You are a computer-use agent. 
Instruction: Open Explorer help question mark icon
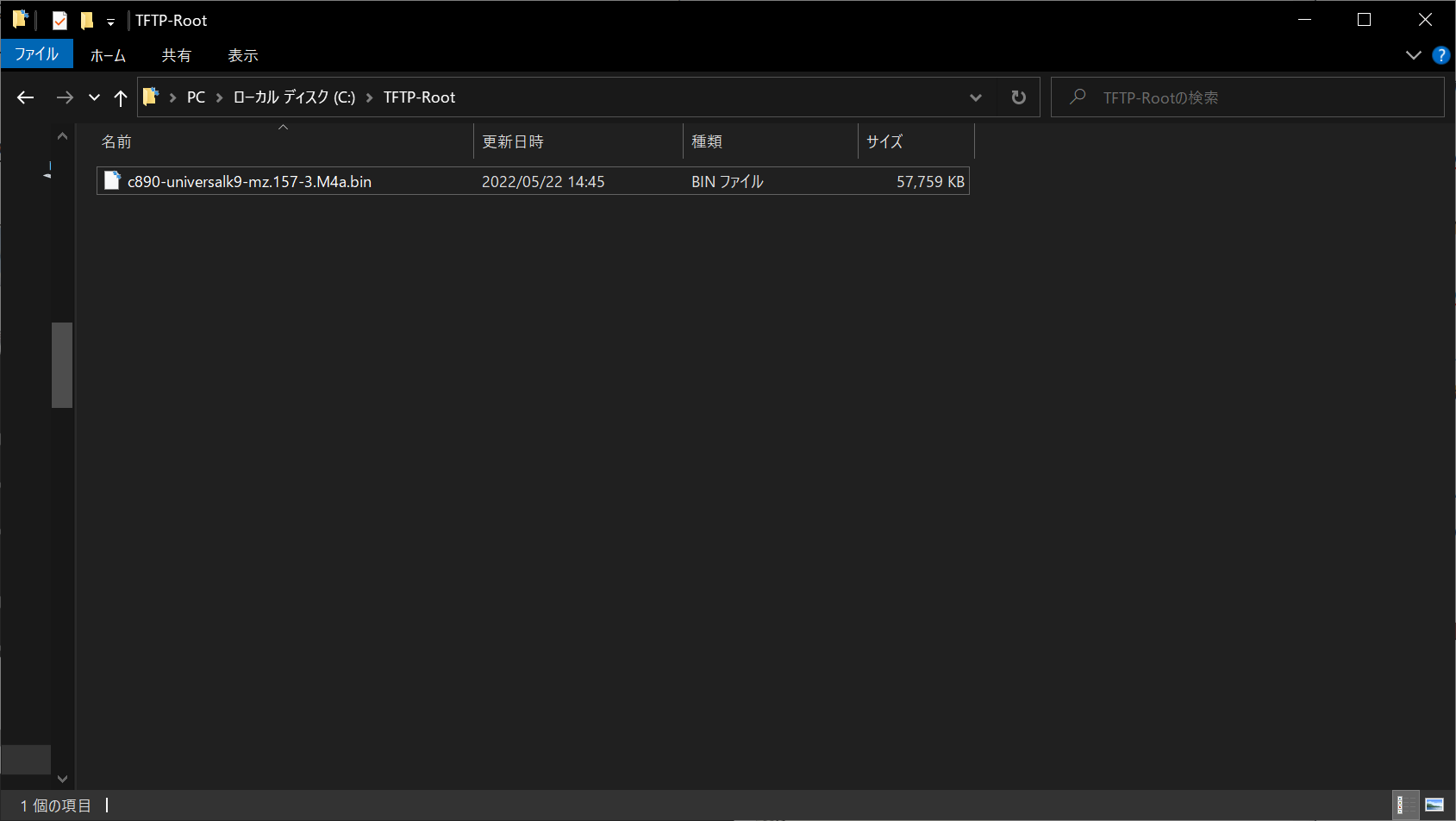pyautogui.click(x=1440, y=55)
